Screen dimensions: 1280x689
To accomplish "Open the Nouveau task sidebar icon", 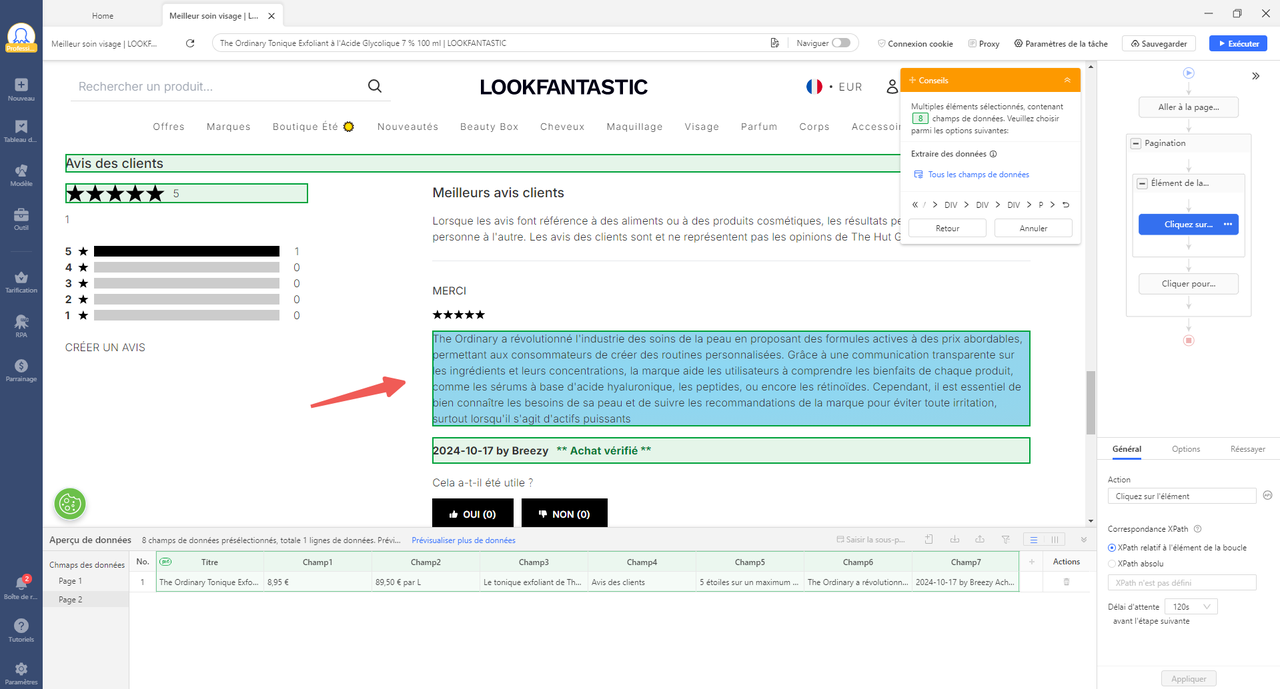I will pos(21,90).
